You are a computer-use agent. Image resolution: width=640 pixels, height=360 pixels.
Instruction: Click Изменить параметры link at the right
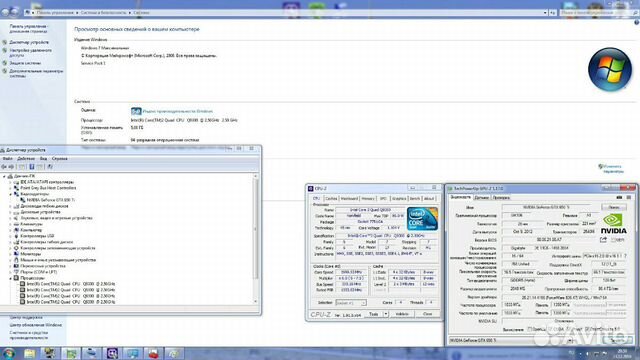[613, 169]
